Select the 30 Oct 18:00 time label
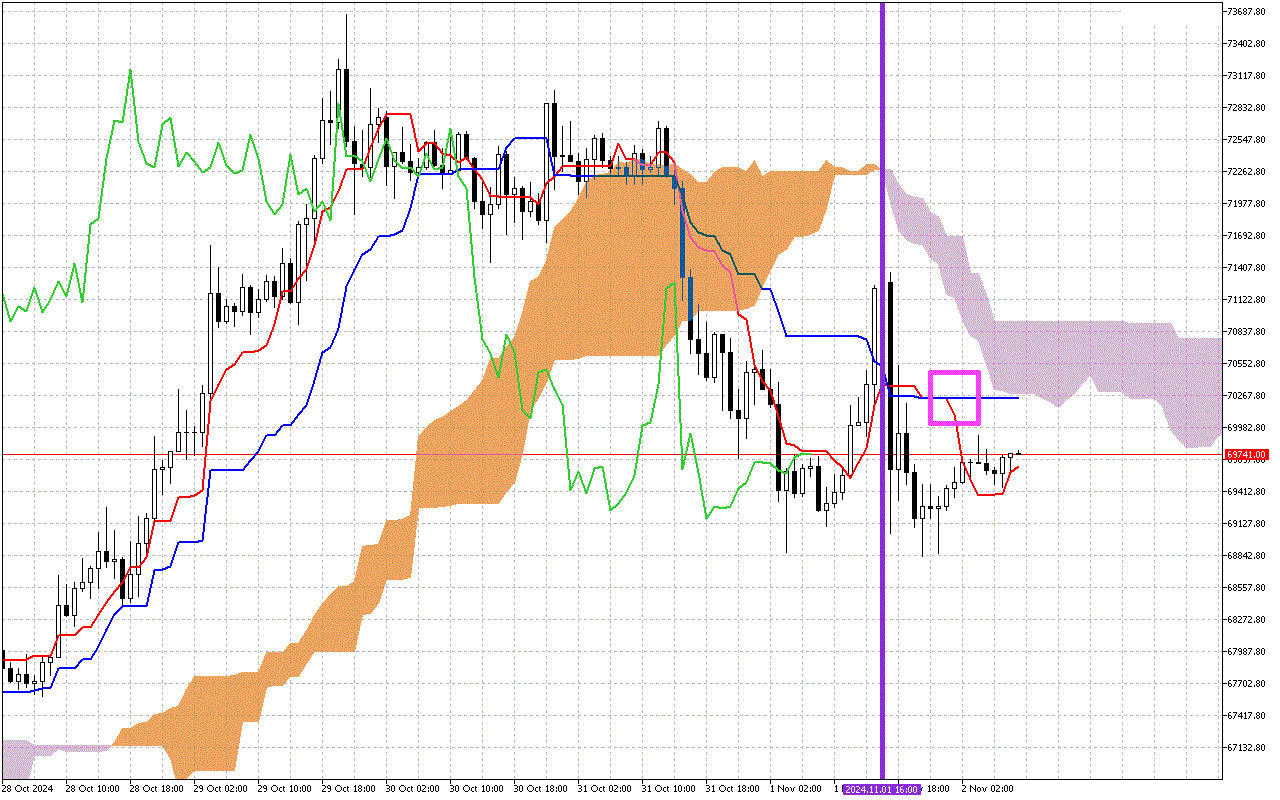Image resolution: width=1280 pixels, height=800 pixels. (x=539, y=789)
